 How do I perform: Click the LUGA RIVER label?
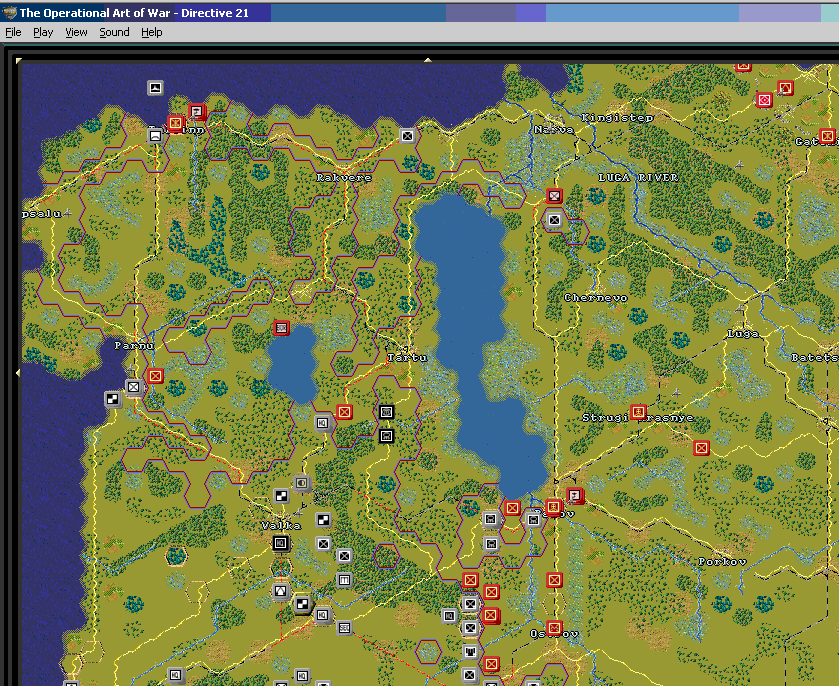click(638, 177)
